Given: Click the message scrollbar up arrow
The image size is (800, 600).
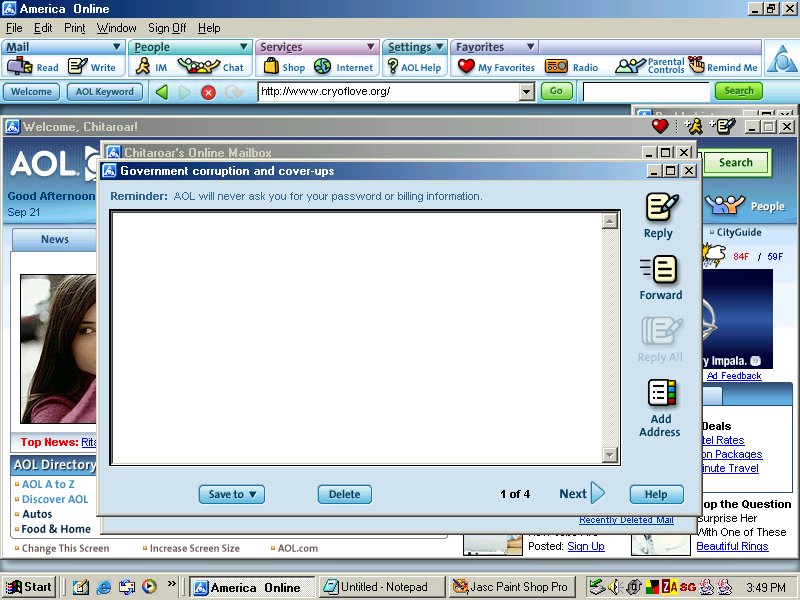Looking at the screenshot, I should [610, 220].
